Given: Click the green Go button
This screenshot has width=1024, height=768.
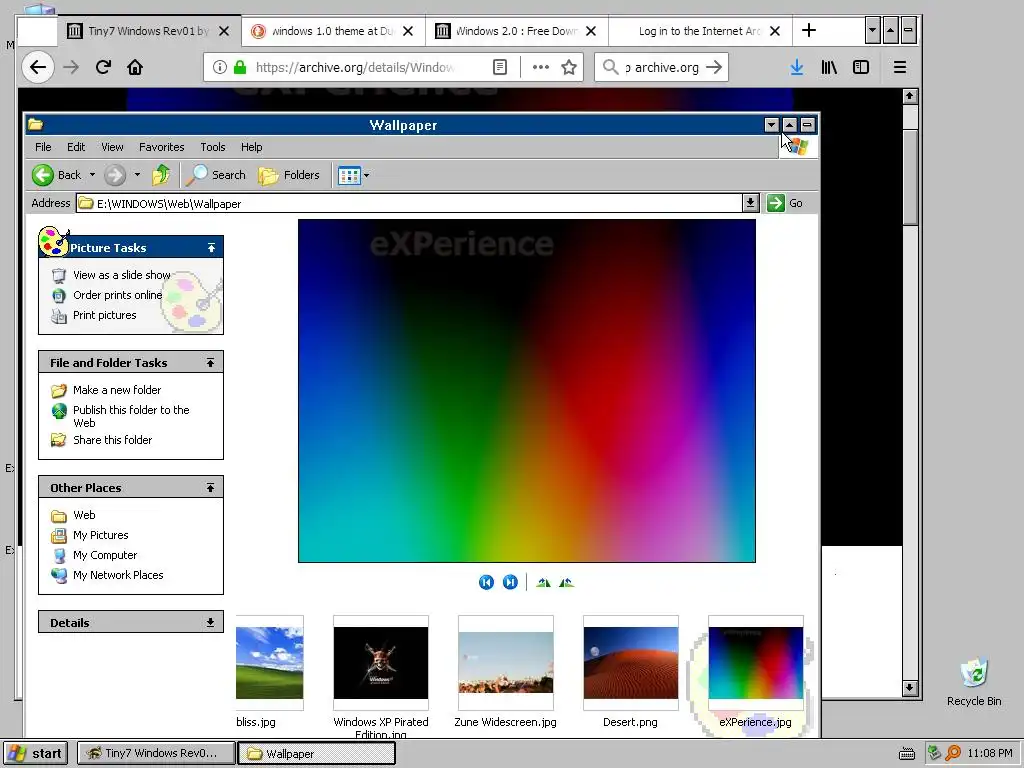Looking at the screenshot, I should click(x=784, y=203).
